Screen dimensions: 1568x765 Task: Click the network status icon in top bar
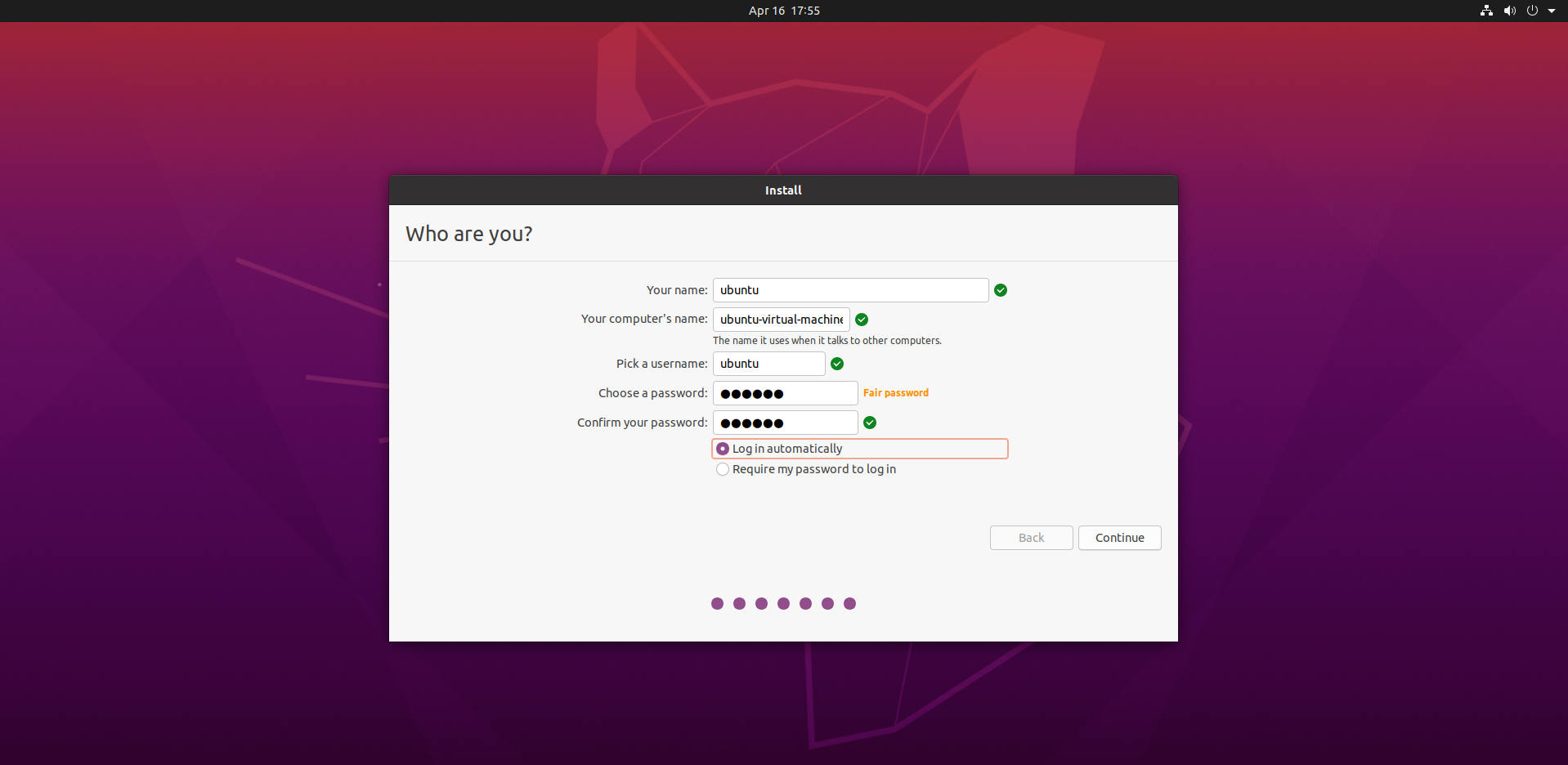click(x=1486, y=11)
